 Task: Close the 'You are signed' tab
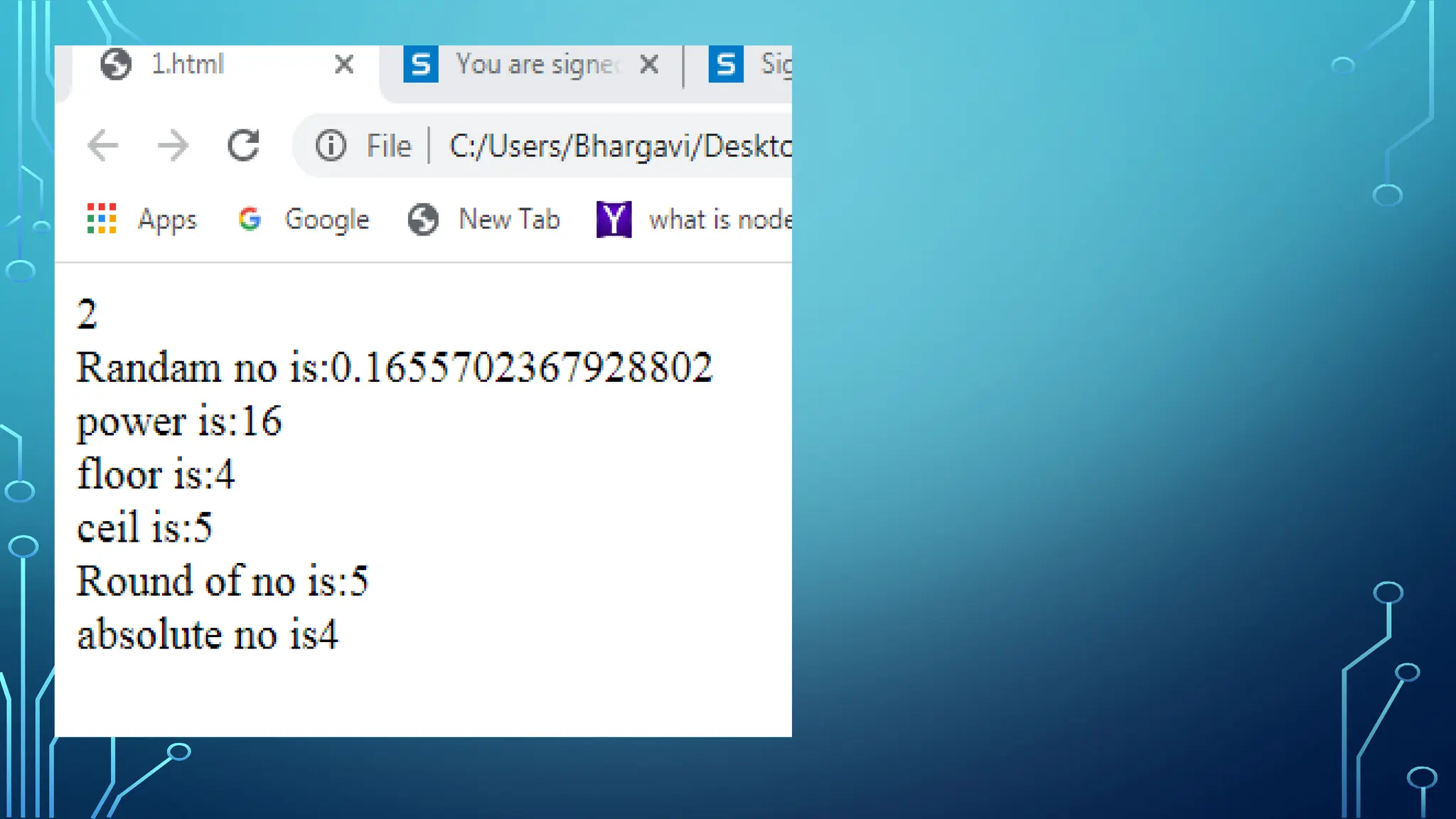pos(649,65)
